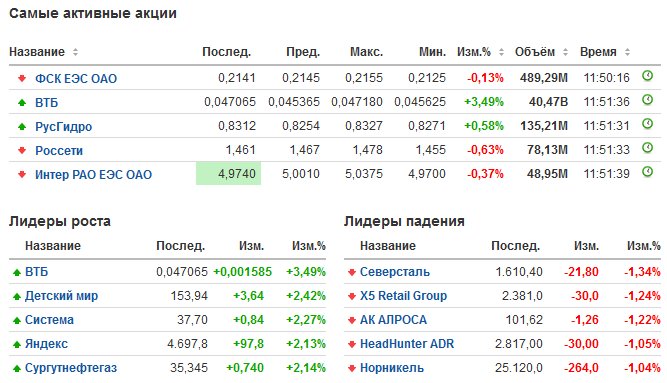667x383 pixels.
Task: Click red down arrow beside ФСК ЕЭС ОАО
Action: coord(22,78)
